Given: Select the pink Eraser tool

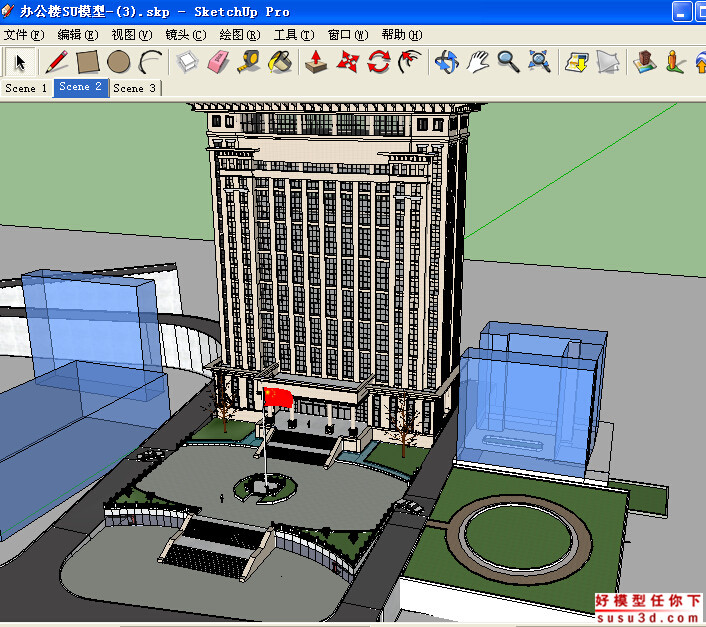Looking at the screenshot, I should click(218, 62).
